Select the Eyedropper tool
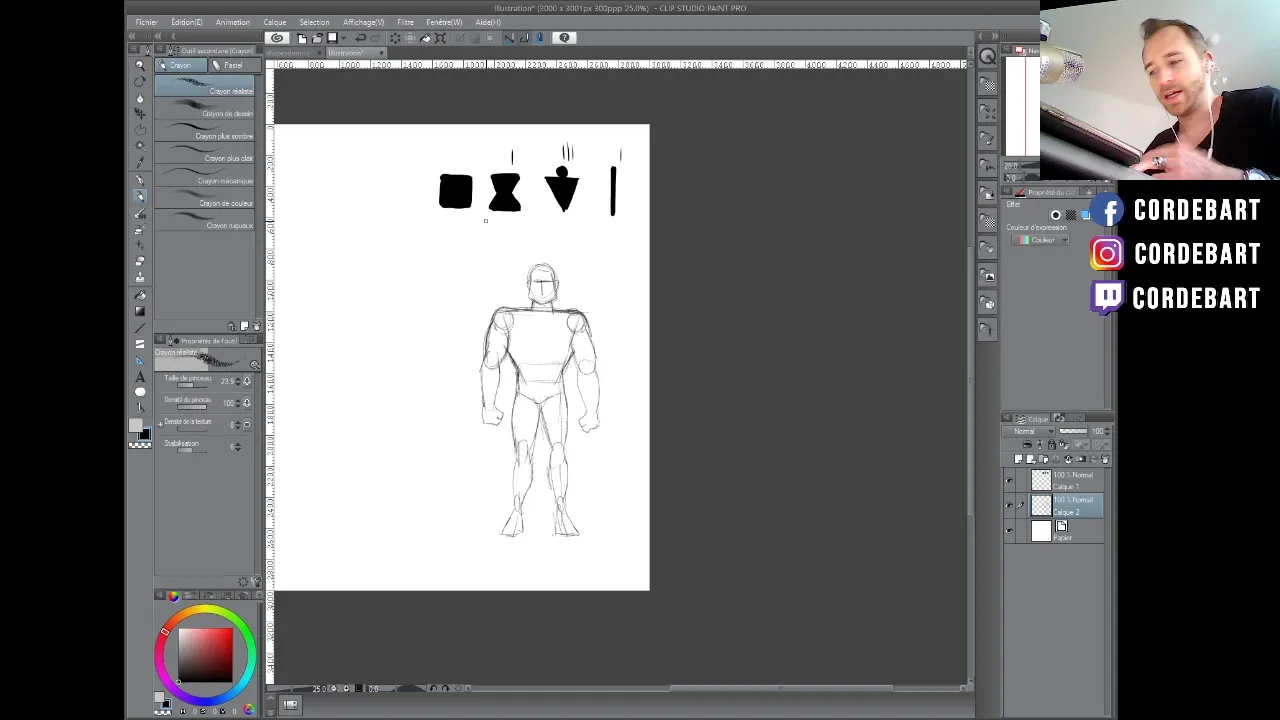 pyautogui.click(x=139, y=162)
